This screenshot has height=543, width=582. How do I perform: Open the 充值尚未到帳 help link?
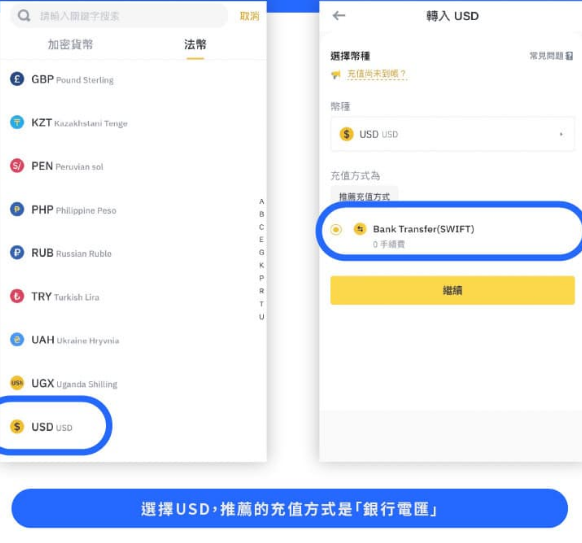tap(376, 74)
